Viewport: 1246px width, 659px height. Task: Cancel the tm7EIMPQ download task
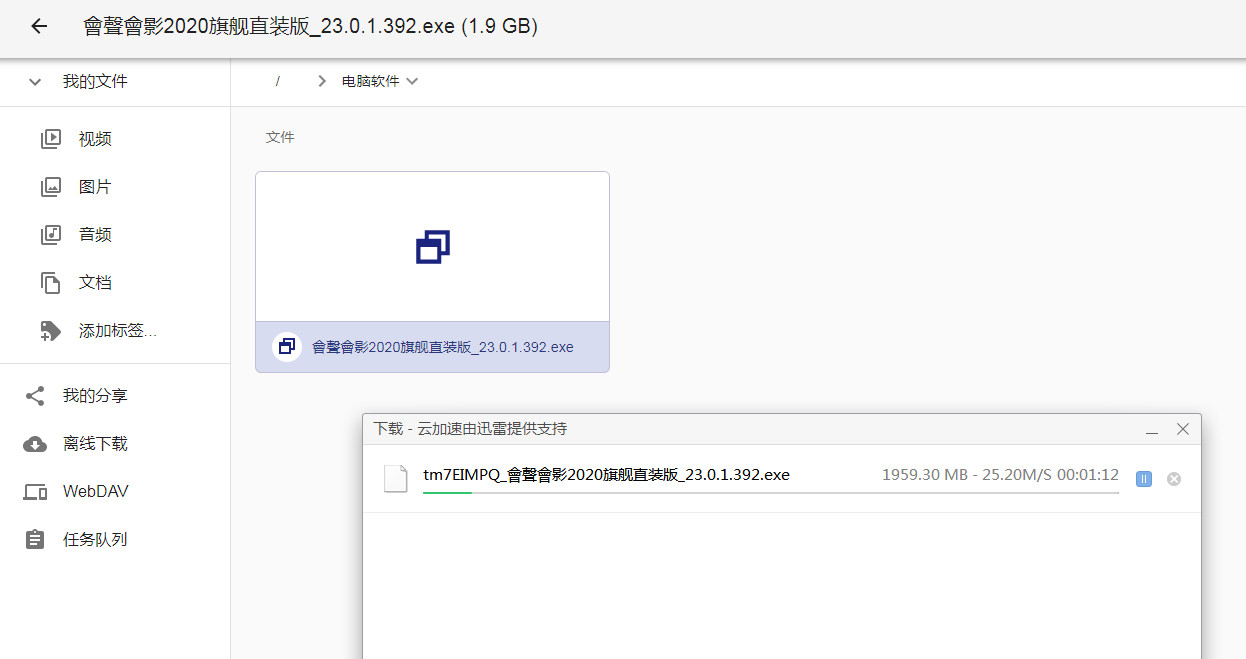(1174, 479)
